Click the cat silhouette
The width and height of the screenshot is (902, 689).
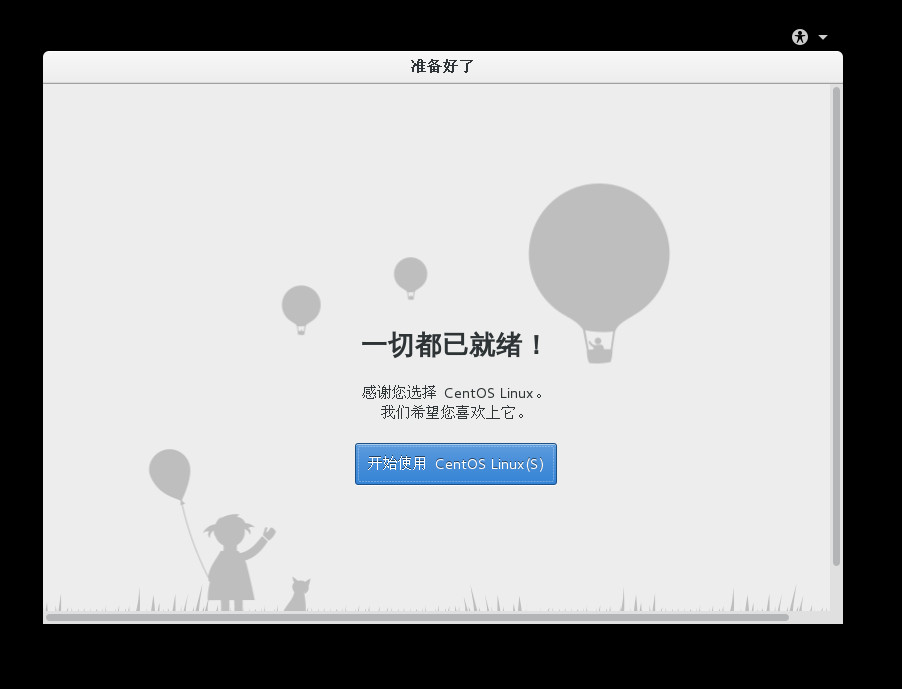click(297, 595)
